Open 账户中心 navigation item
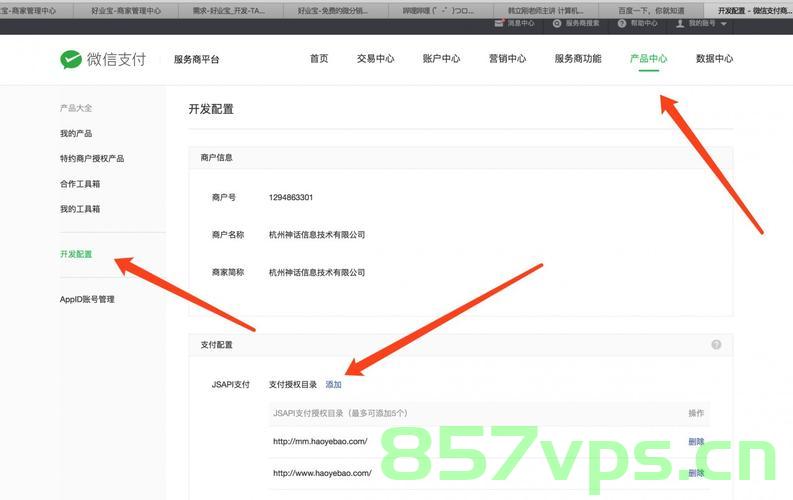Image resolution: width=793 pixels, height=500 pixels. click(x=442, y=59)
